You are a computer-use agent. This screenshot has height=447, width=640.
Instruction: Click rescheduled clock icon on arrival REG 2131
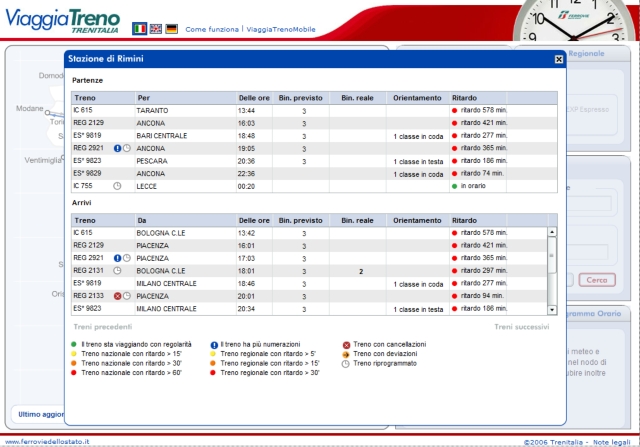pyautogui.click(x=117, y=270)
